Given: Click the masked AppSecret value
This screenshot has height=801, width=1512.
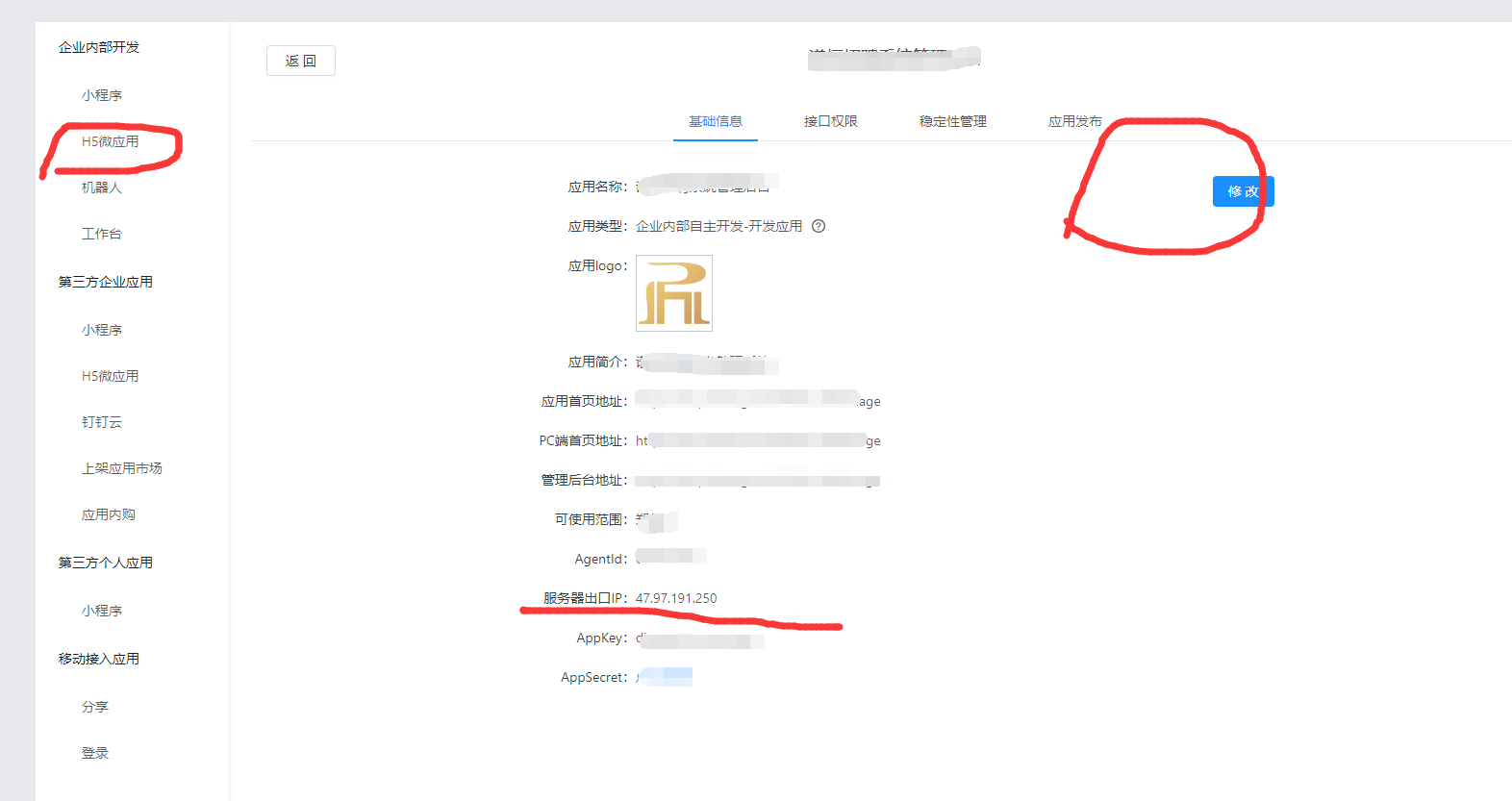Looking at the screenshot, I should pyautogui.click(x=666, y=677).
